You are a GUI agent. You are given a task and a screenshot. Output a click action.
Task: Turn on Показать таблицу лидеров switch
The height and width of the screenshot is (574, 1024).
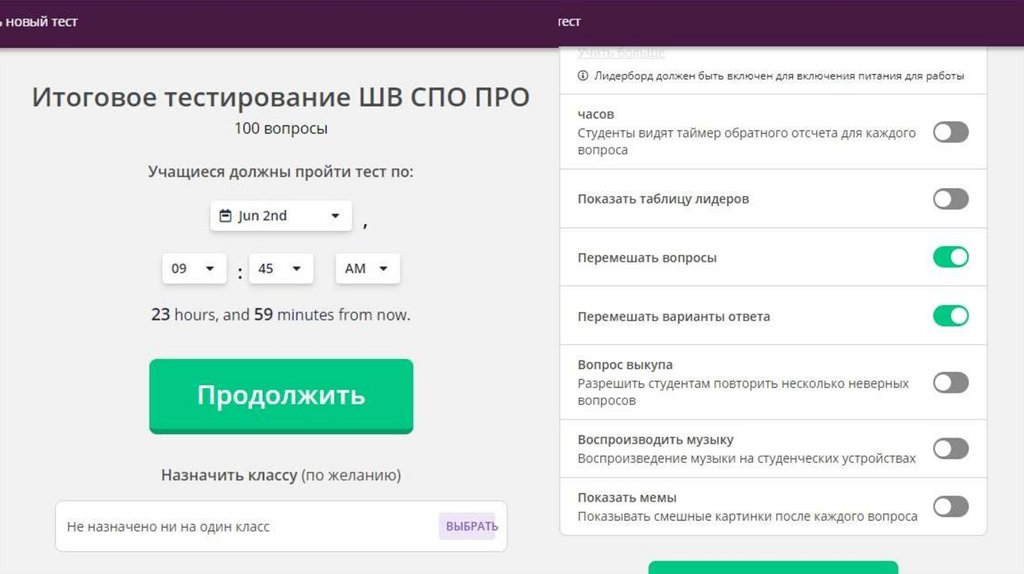pyautogui.click(x=950, y=199)
